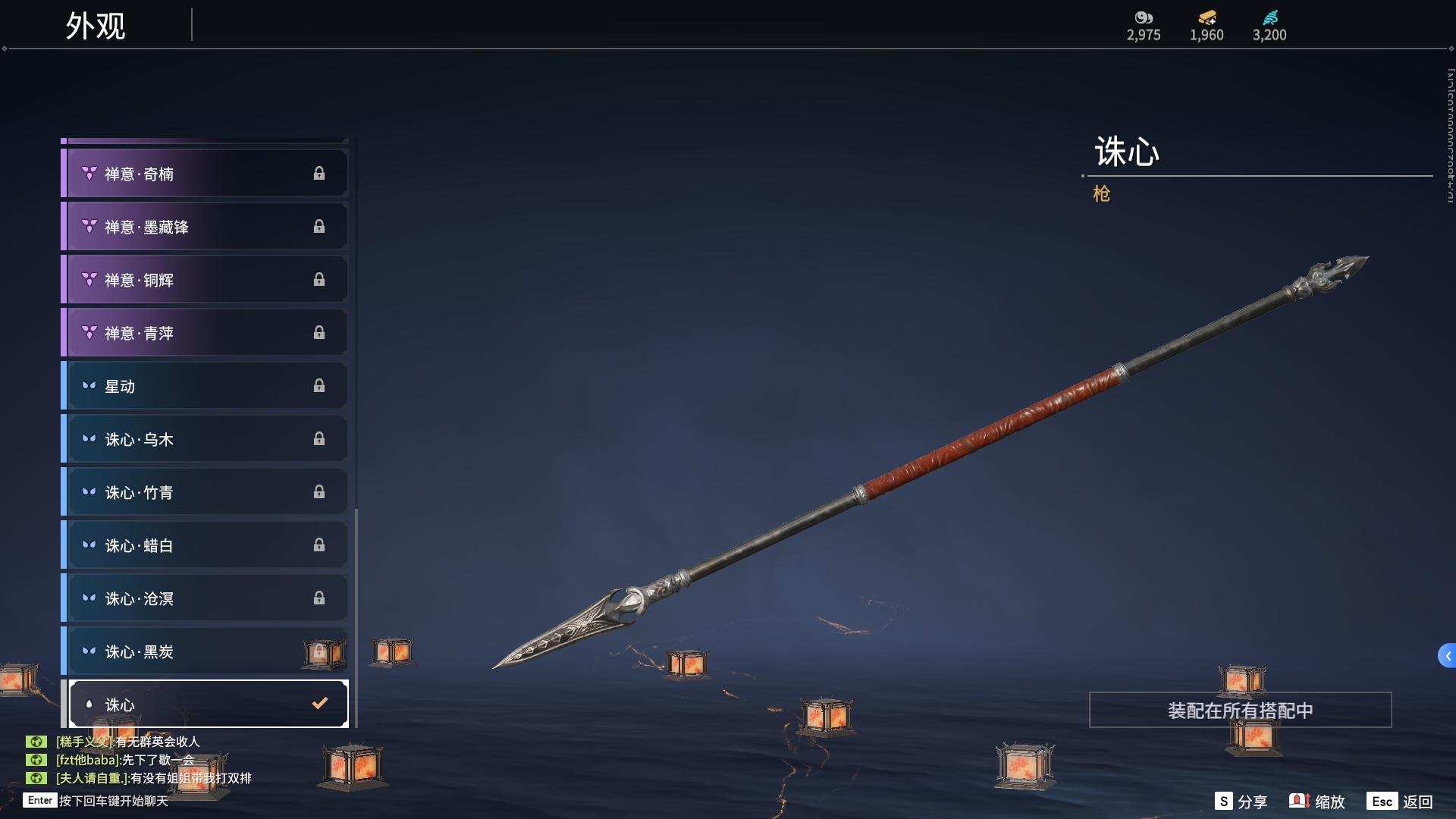The image size is (1456, 819).
Task: Toggle the equipped checkmark on 诛心
Action: (320, 703)
